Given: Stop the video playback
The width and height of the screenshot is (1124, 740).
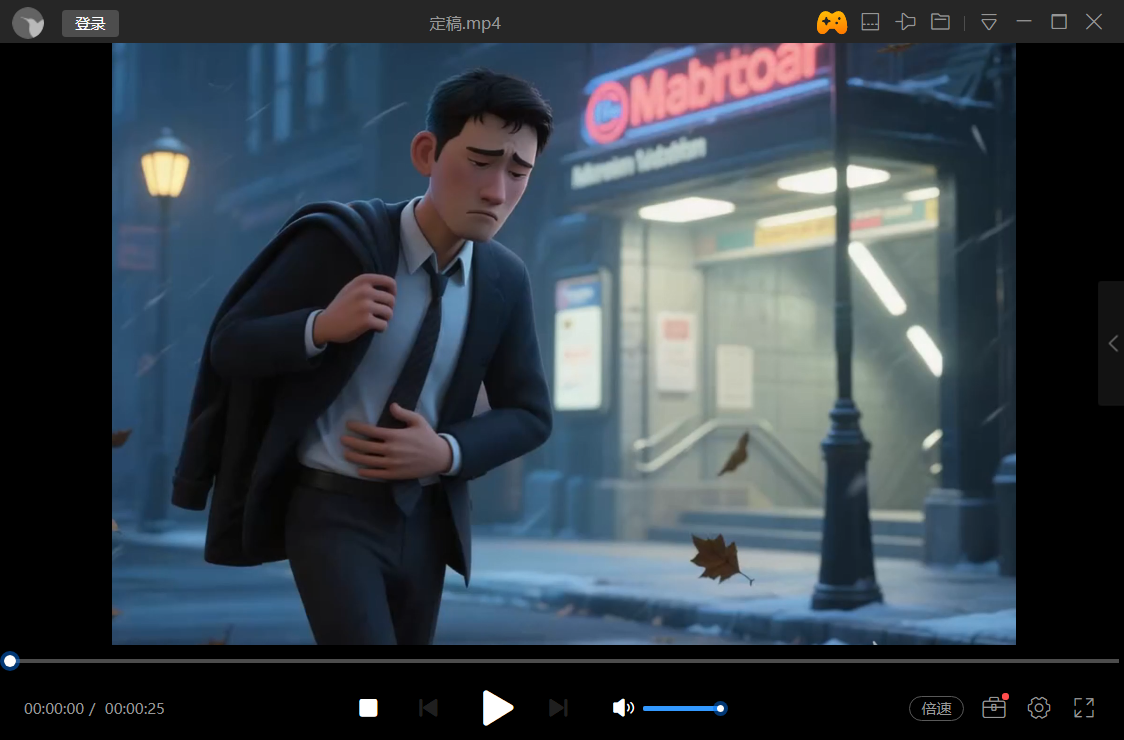Looking at the screenshot, I should point(368,708).
